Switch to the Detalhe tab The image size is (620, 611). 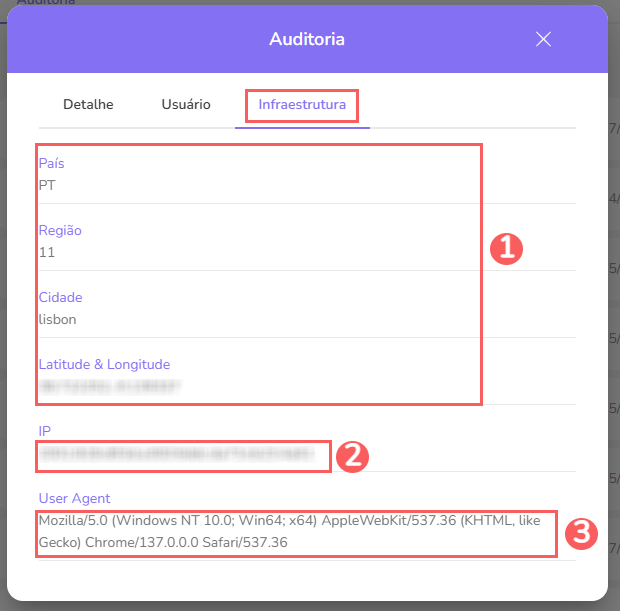[x=88, y=105]
